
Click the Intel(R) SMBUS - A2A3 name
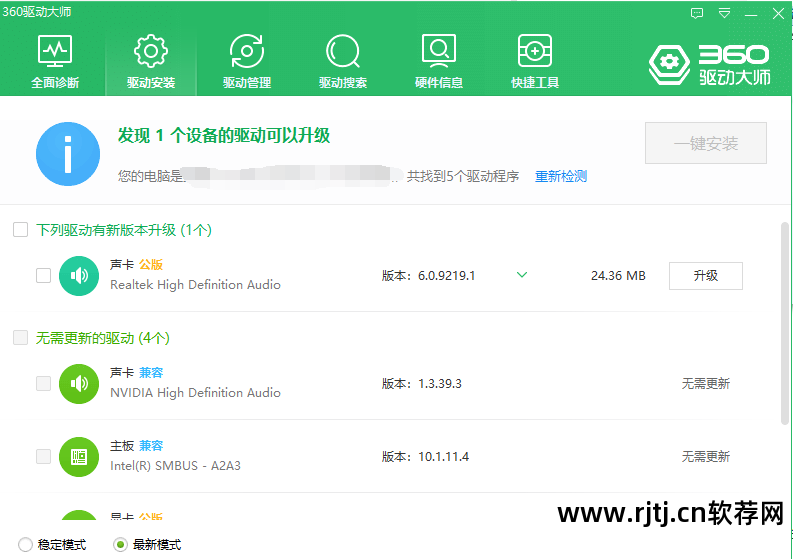175,466
